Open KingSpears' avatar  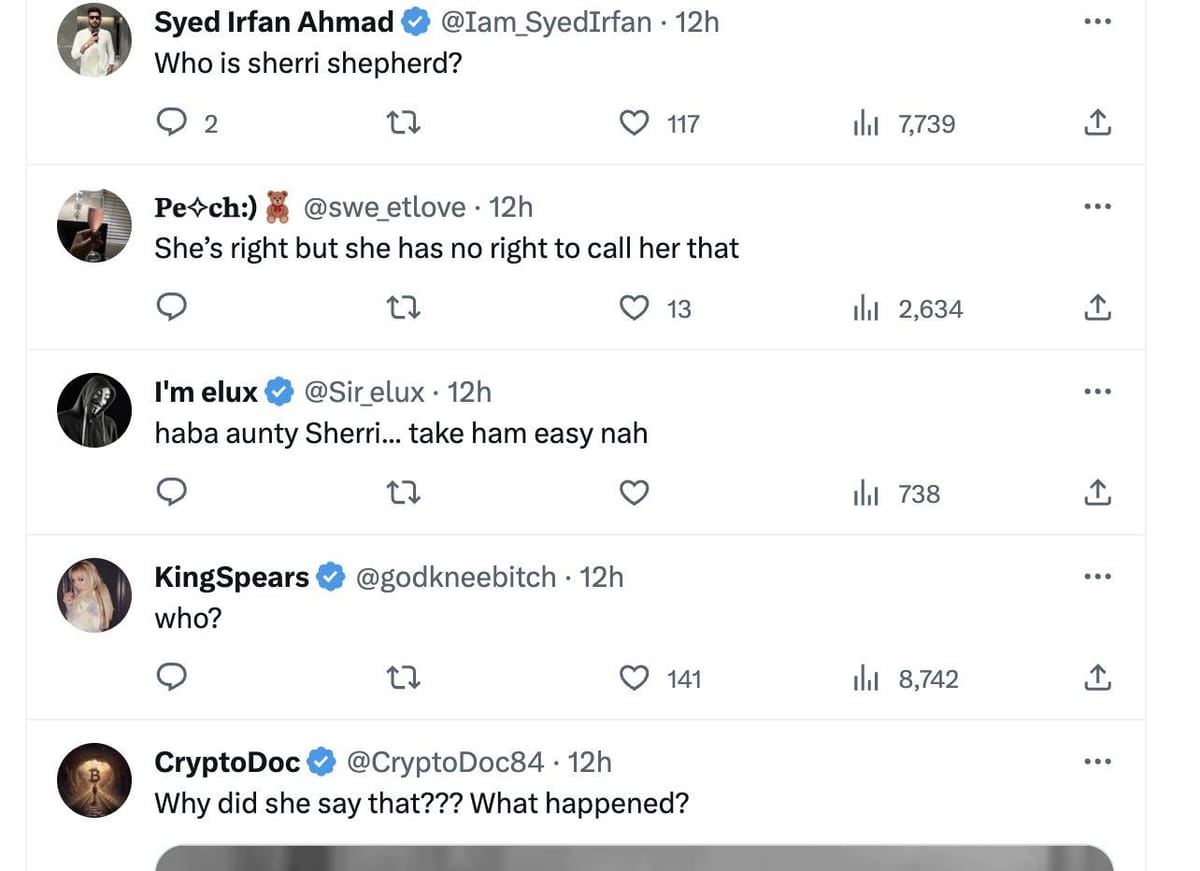tap(94, 594)
